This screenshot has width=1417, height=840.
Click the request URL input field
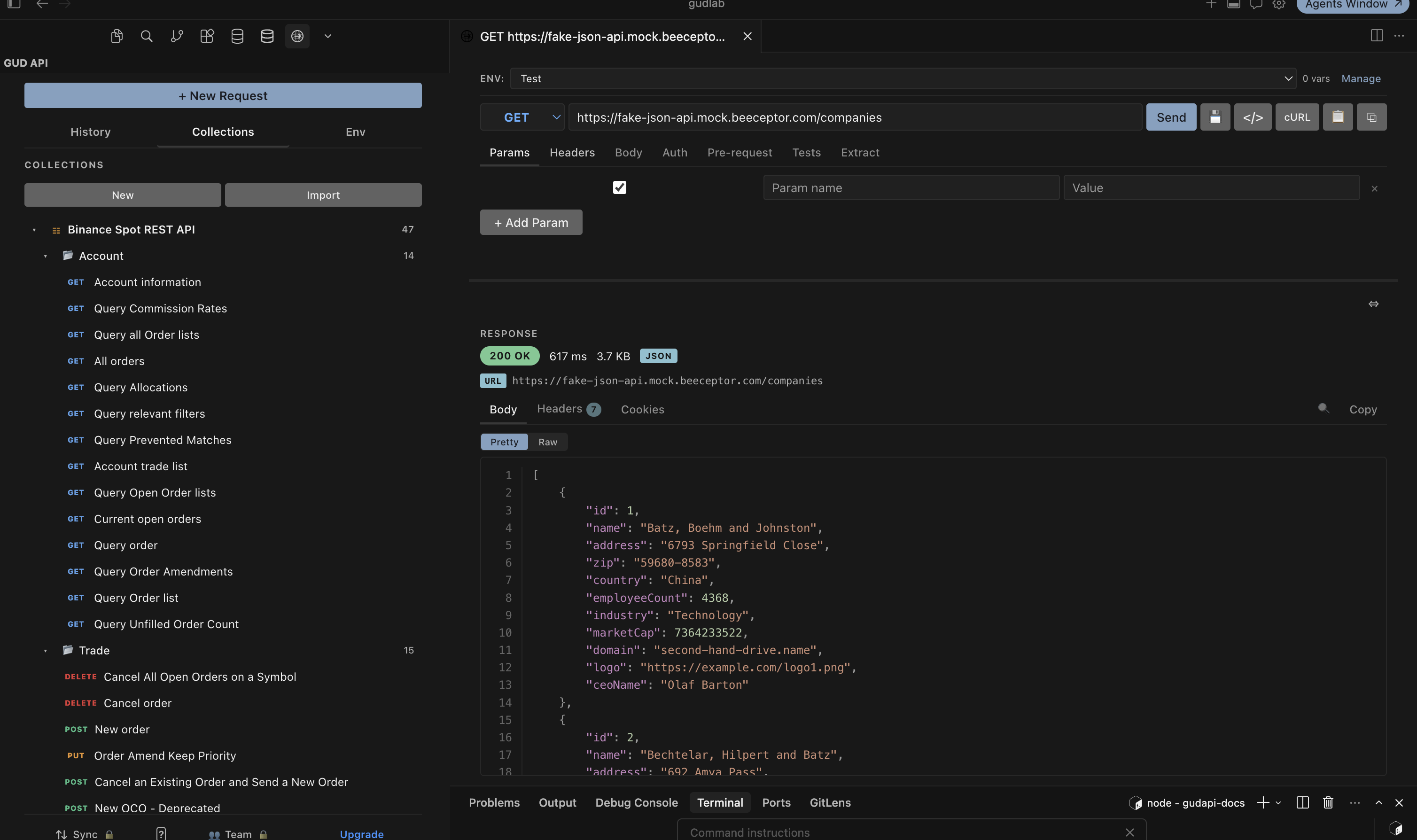tap(855, 117)
